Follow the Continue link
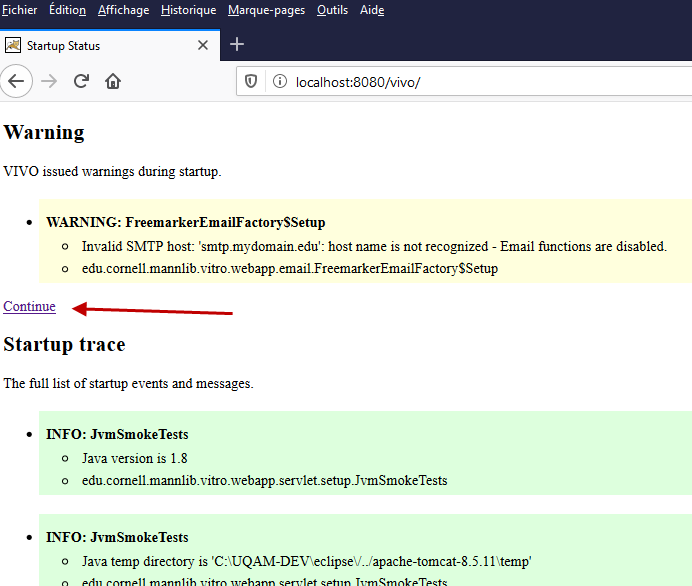 [30, 306]
